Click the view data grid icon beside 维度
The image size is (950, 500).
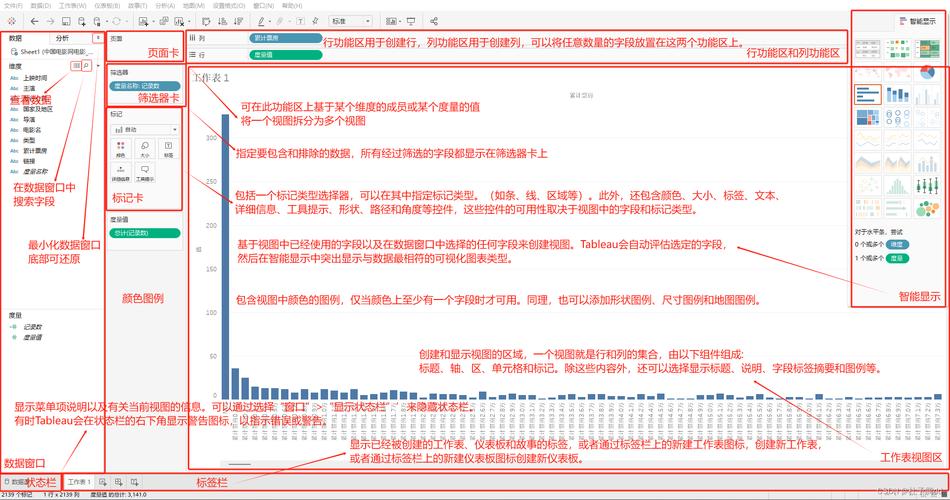point(76,65)
